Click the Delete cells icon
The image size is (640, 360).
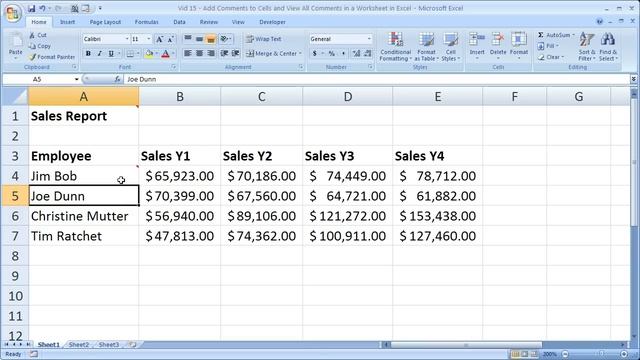point(498,40)
